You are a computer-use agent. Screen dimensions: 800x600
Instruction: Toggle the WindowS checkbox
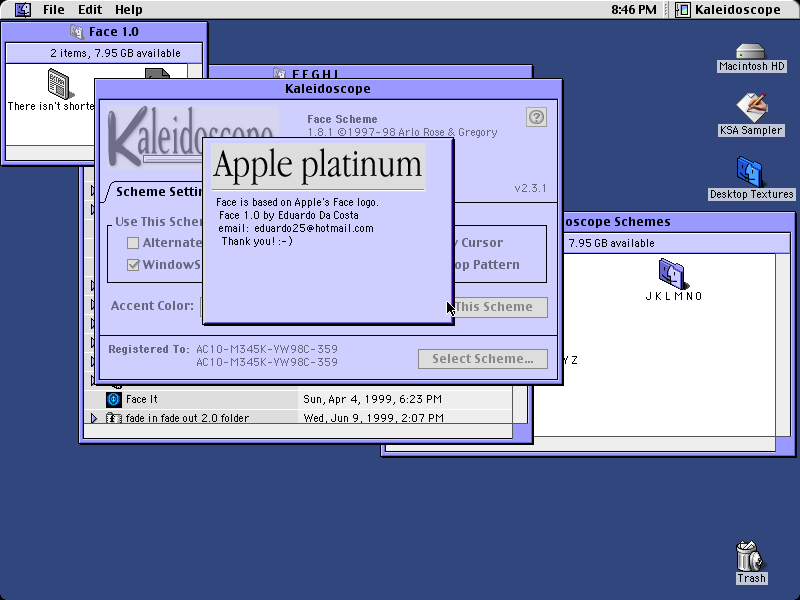133,265
